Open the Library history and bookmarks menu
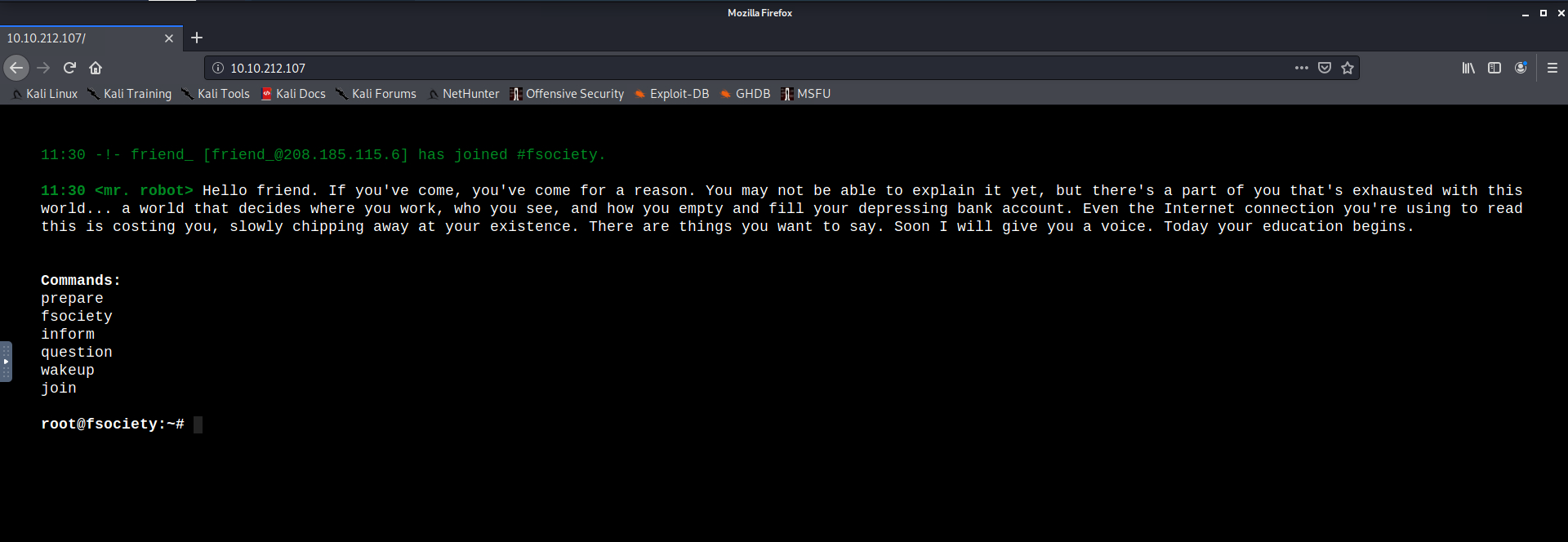 pos(1468,68)
